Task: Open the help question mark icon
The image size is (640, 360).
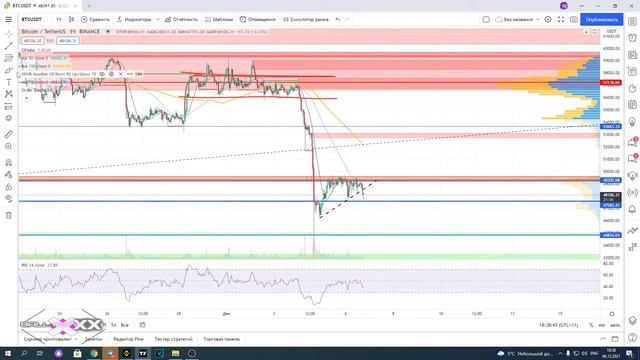Action: (x=632, y=338)
